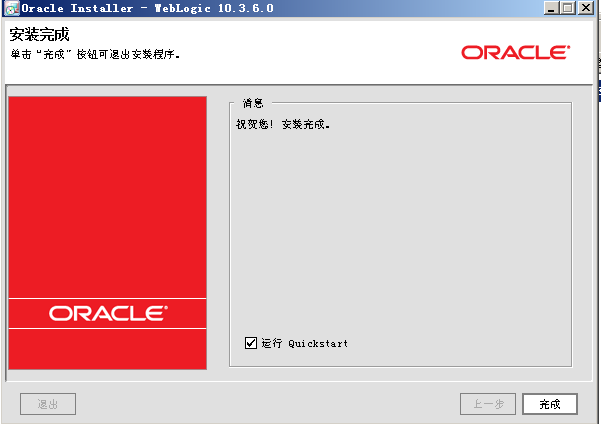The image size is (601, 424).
Task: Click the window title Oracle Installer - WebLogic 10.3.6.0
Action: 148,8
